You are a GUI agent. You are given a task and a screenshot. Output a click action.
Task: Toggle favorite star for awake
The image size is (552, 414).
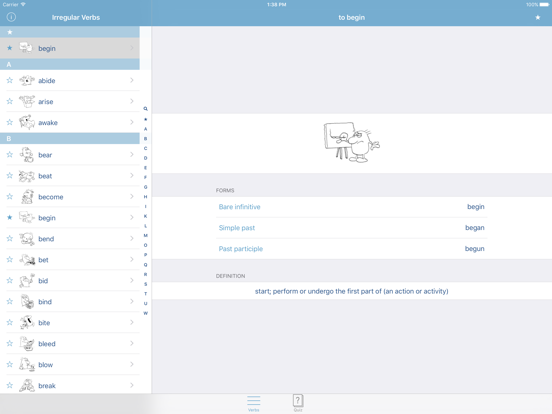click(x=10, y=122)
